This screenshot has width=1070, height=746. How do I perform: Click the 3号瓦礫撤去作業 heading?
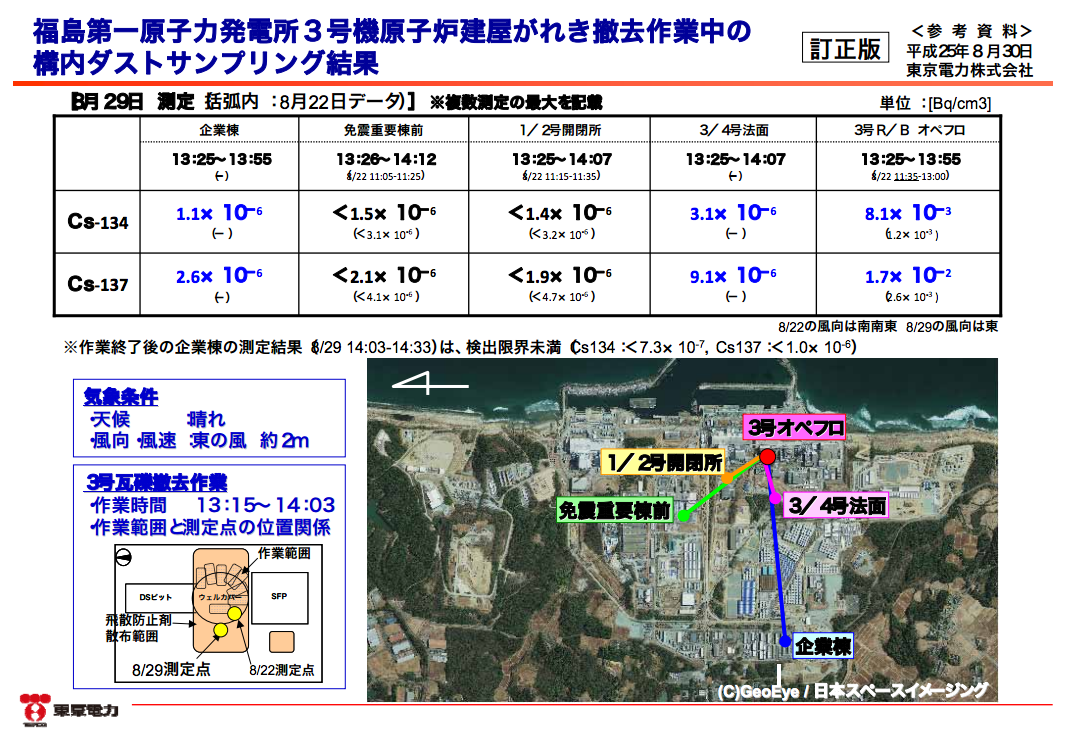click(155, 483)
